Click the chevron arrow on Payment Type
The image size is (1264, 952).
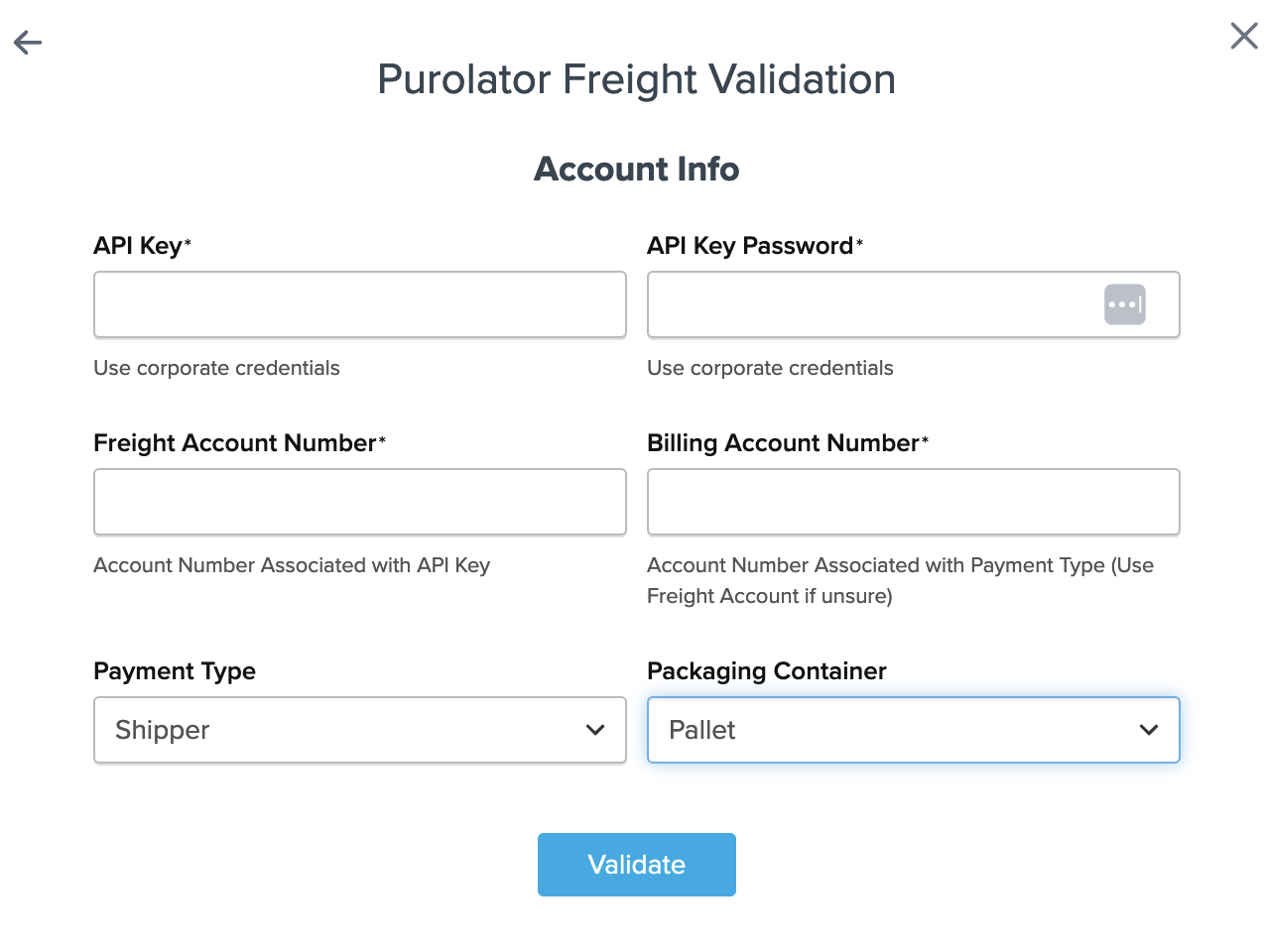point(595,730)
